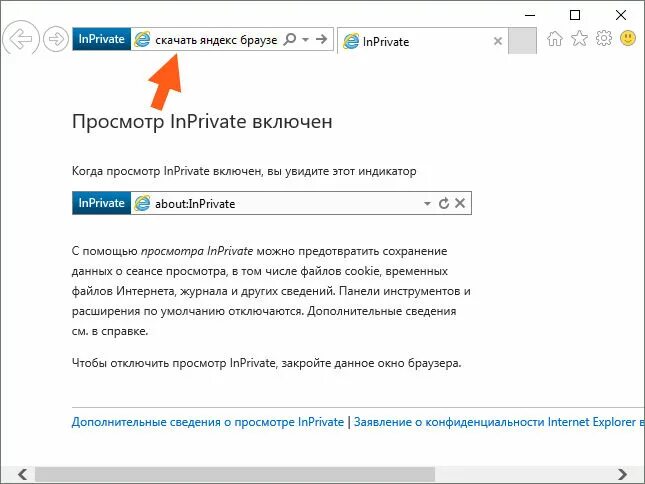645x484 pixels.
Task: Close the InPrivate tab
Action: click(x=498, y=41)
